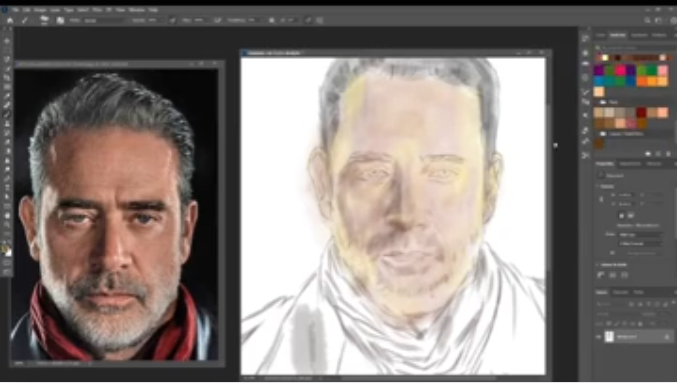Image resolution: width=677 pixels, height=383 pixels.
Task: Open the layer Kind filter dropdown
Action: coord(611,304)
